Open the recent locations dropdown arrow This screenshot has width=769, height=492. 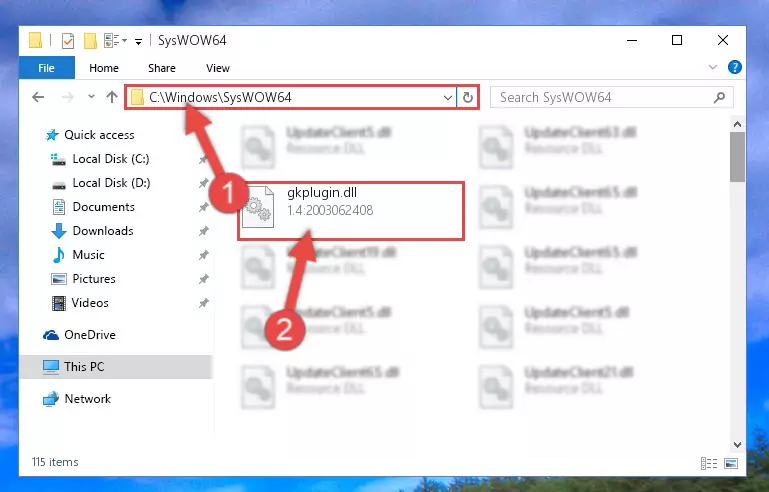tap(91, 97)
